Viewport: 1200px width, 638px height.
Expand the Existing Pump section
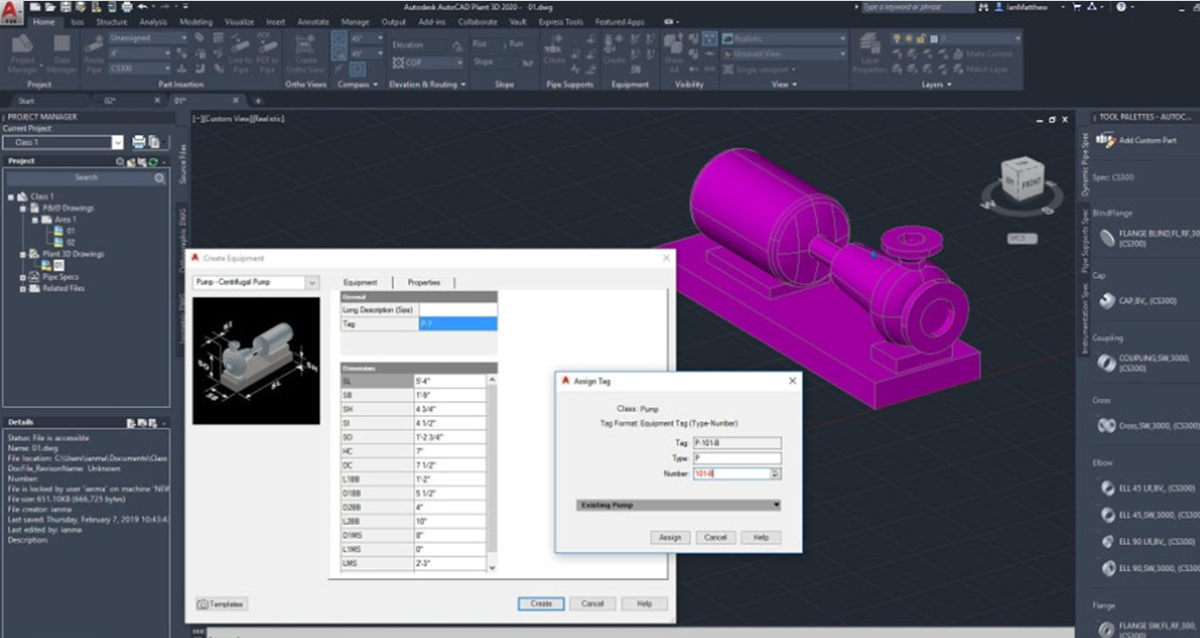(x=776, y=505)
